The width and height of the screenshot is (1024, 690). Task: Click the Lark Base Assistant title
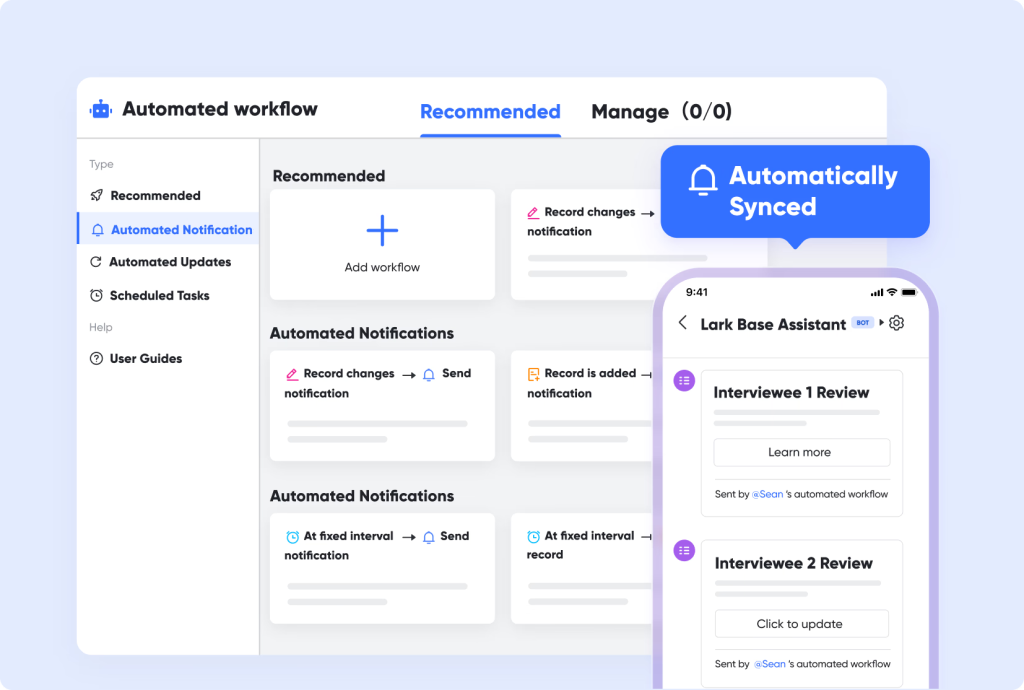coord(773,324)
